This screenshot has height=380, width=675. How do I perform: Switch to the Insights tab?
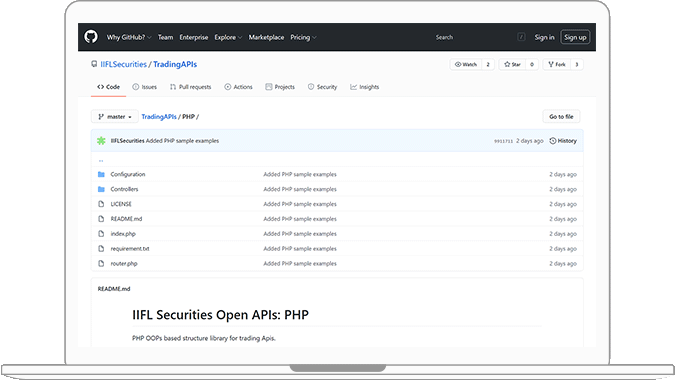click(365, 87)
